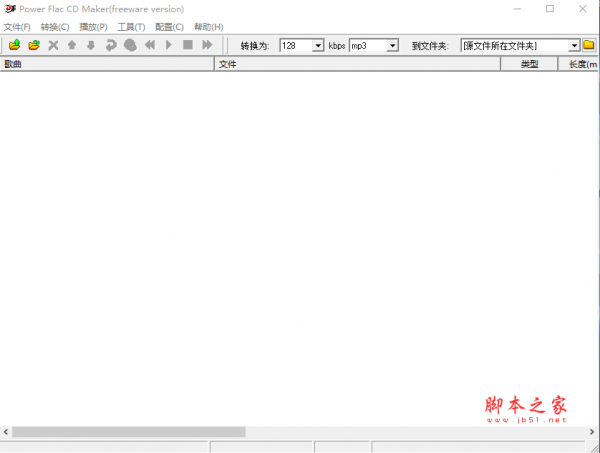The width and height of the screenshot is (600, 453).
Task: Open the 转换(C) menu
Action: pos(55,27)
